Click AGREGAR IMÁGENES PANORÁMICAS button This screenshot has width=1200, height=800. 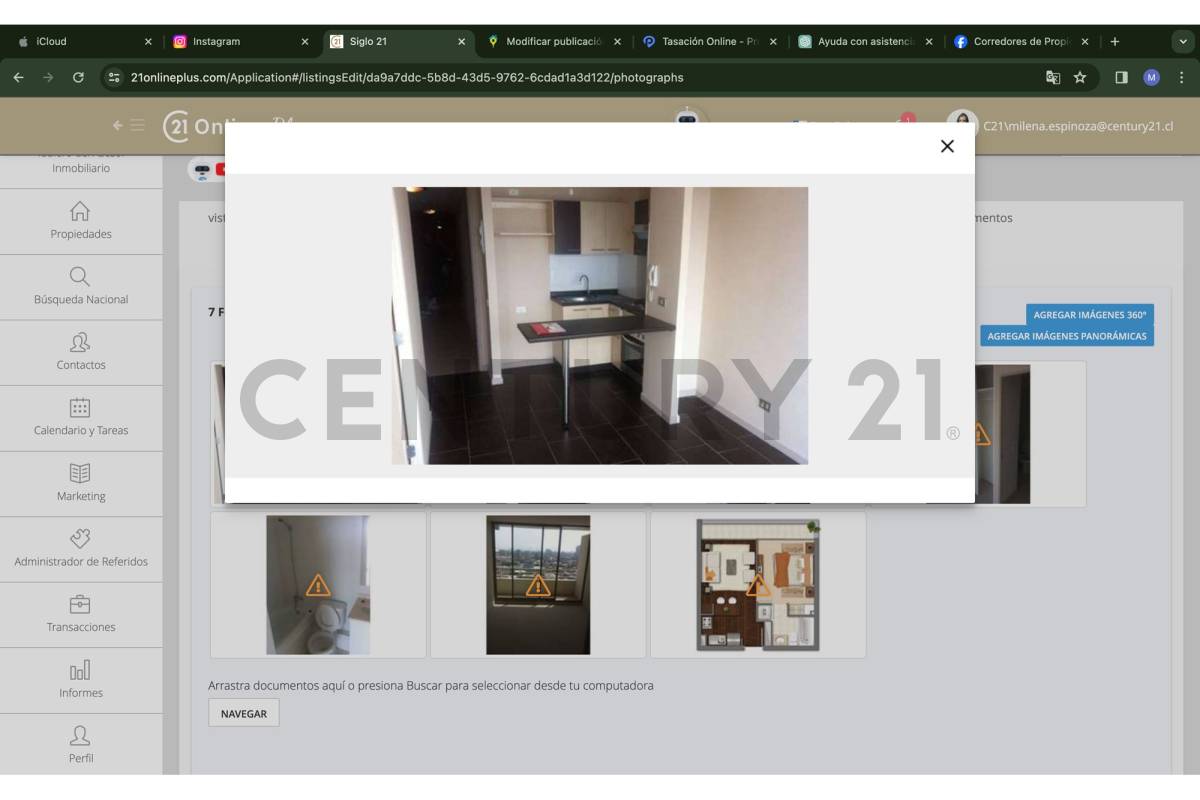(1067, 336)
